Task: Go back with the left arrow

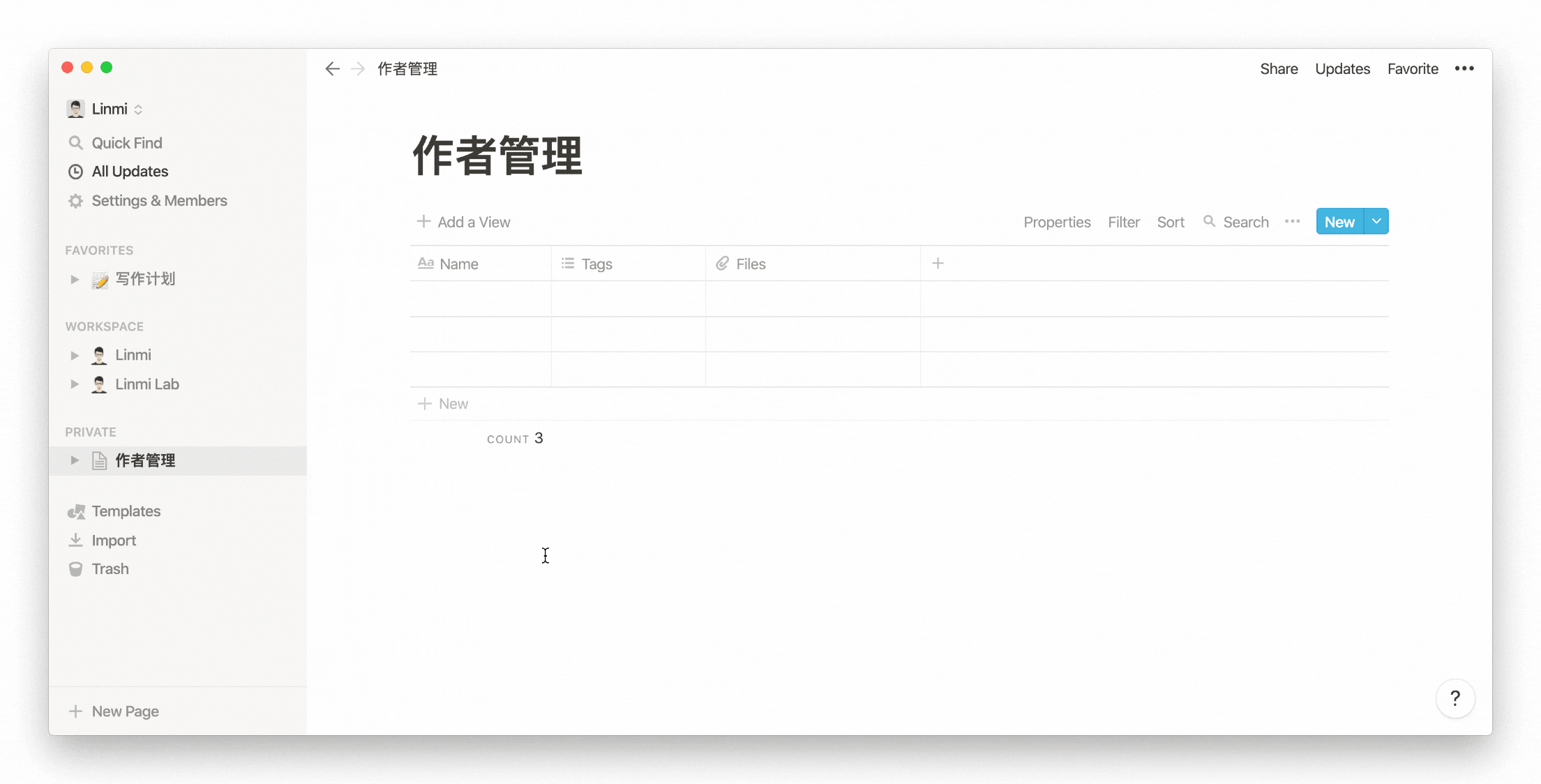Action: coord(332,68)
